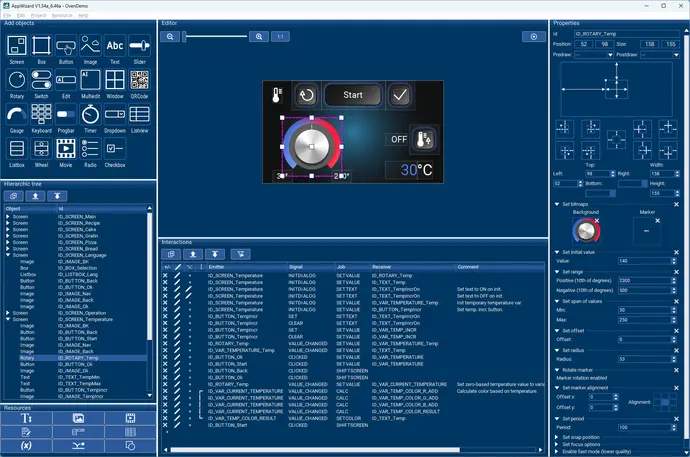Select the QRCode object icon
Screen dimensions: 690x457
[x=139, y=81]
